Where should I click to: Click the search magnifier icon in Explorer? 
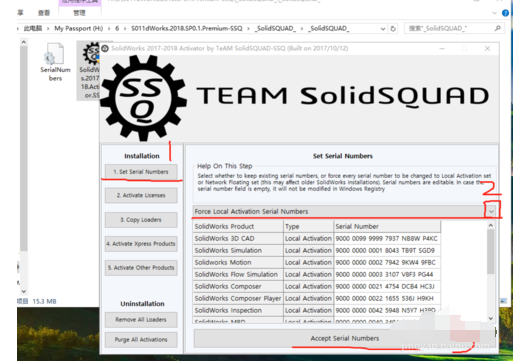(x=498, y=28)
